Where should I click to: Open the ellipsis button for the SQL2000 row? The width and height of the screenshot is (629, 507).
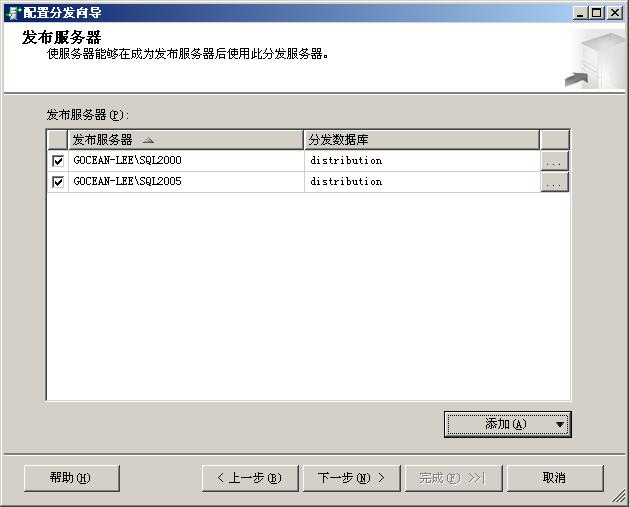(x=554, y=161)
